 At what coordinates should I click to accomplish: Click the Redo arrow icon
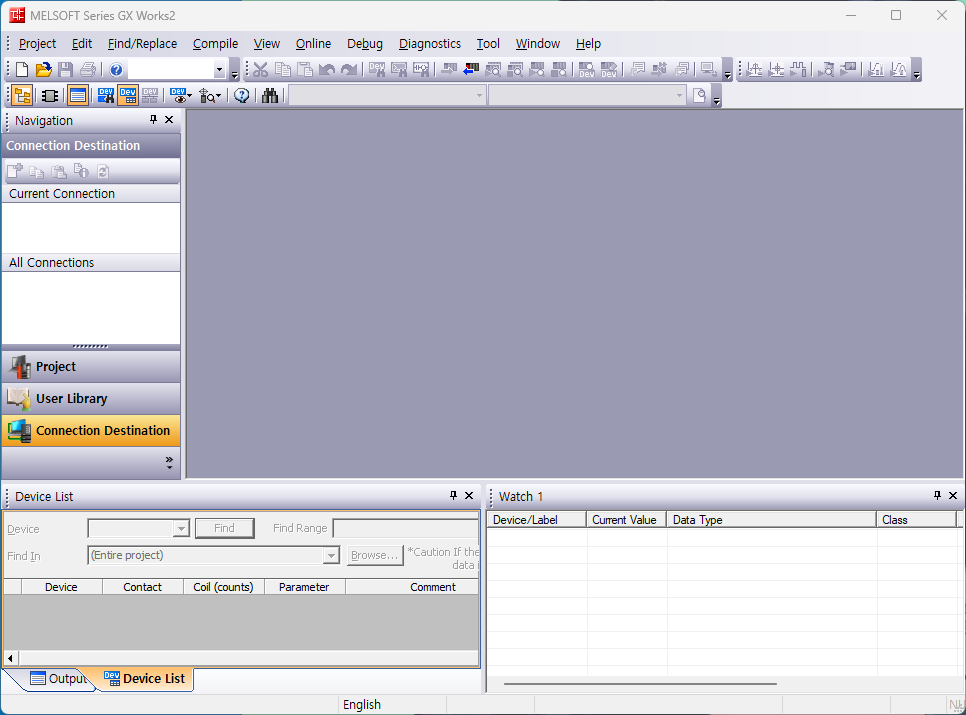[x=349, y=70]
